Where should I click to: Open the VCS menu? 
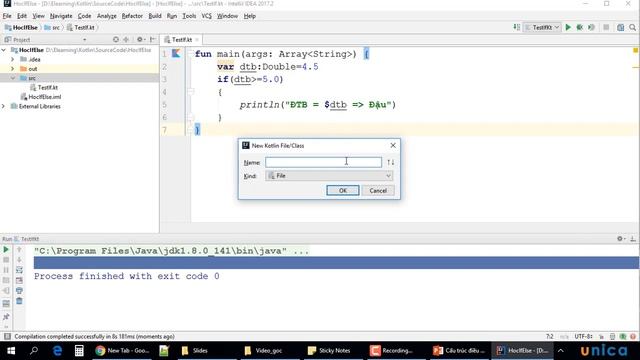[207, 16]
